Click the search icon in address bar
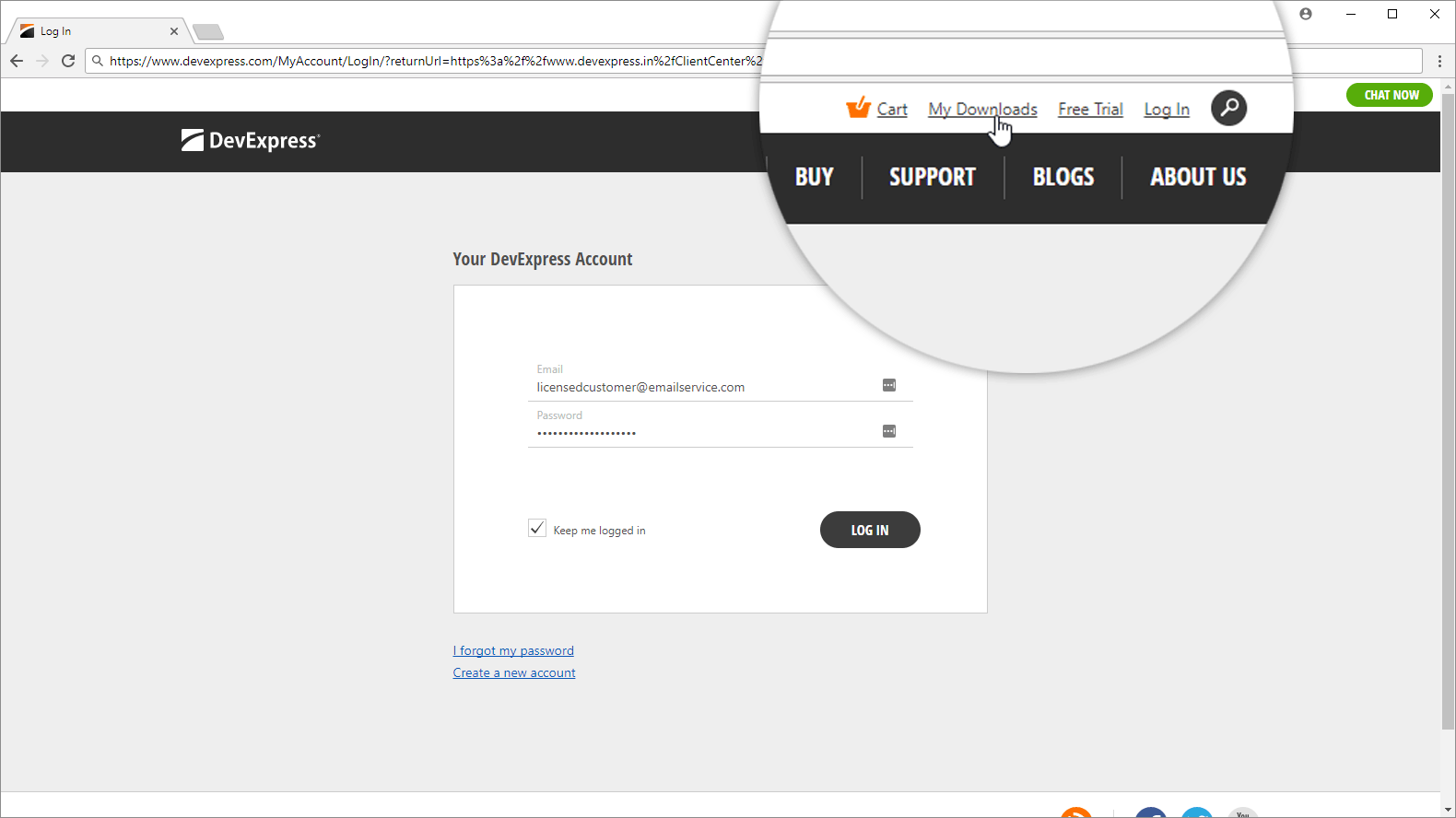Screen dimensions: 1456x818 tap(98, 61)
